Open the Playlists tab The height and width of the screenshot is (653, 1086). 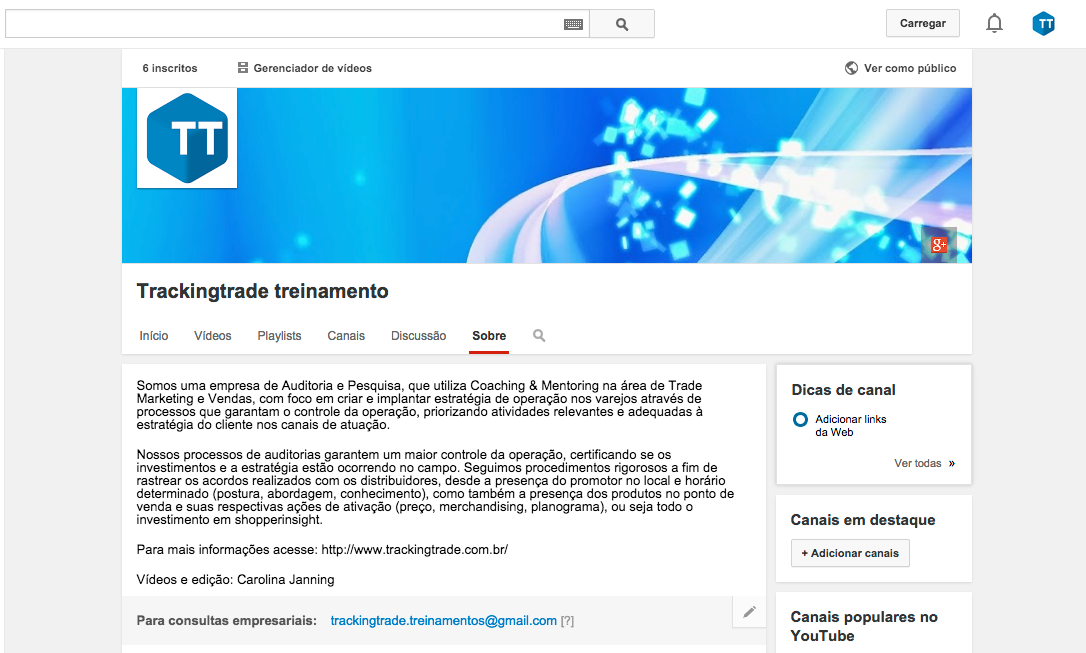click(279, 336)
